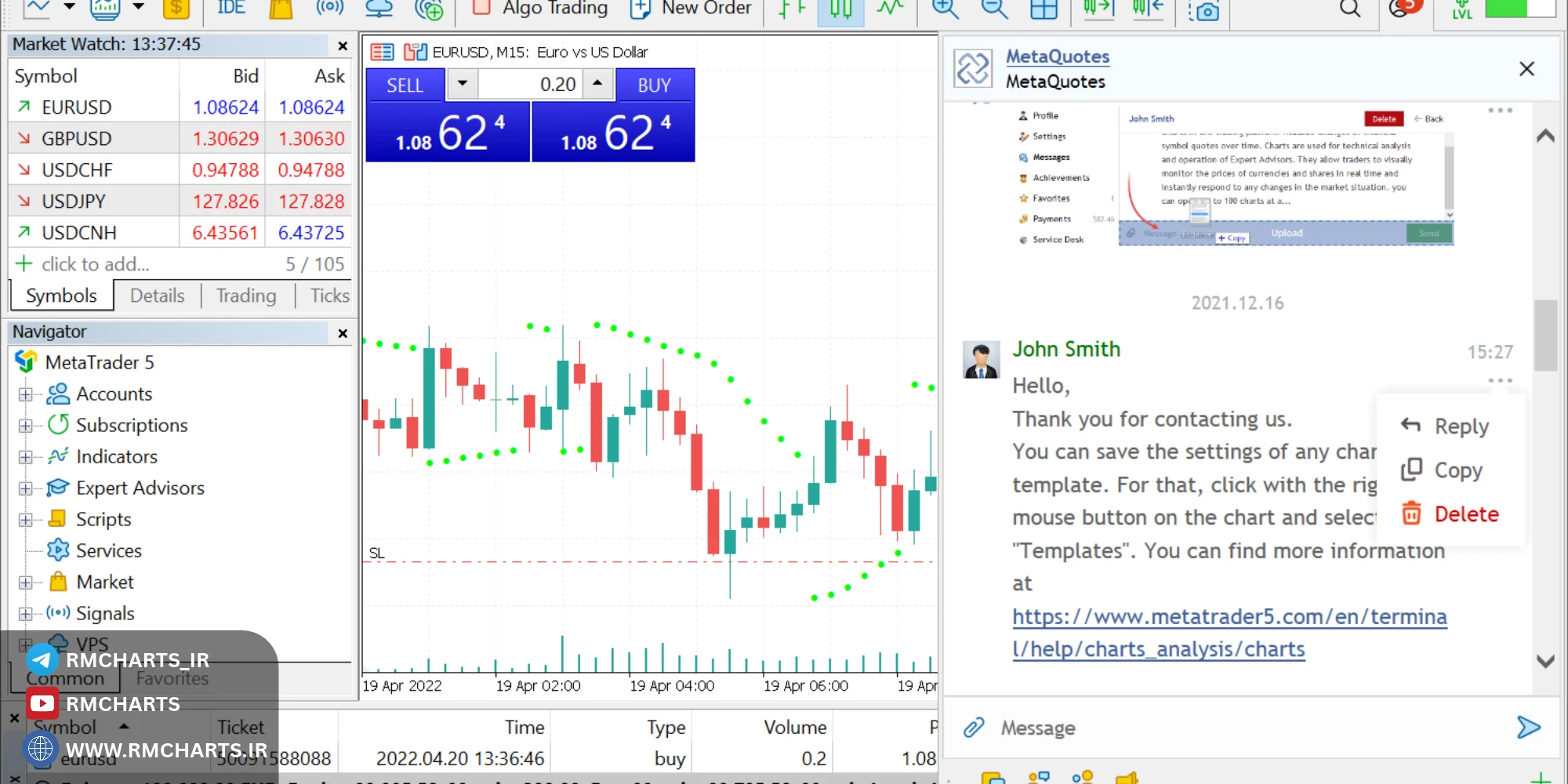
Task: Click the volume field showing 0.20
Action: click(x=530, y=84)
